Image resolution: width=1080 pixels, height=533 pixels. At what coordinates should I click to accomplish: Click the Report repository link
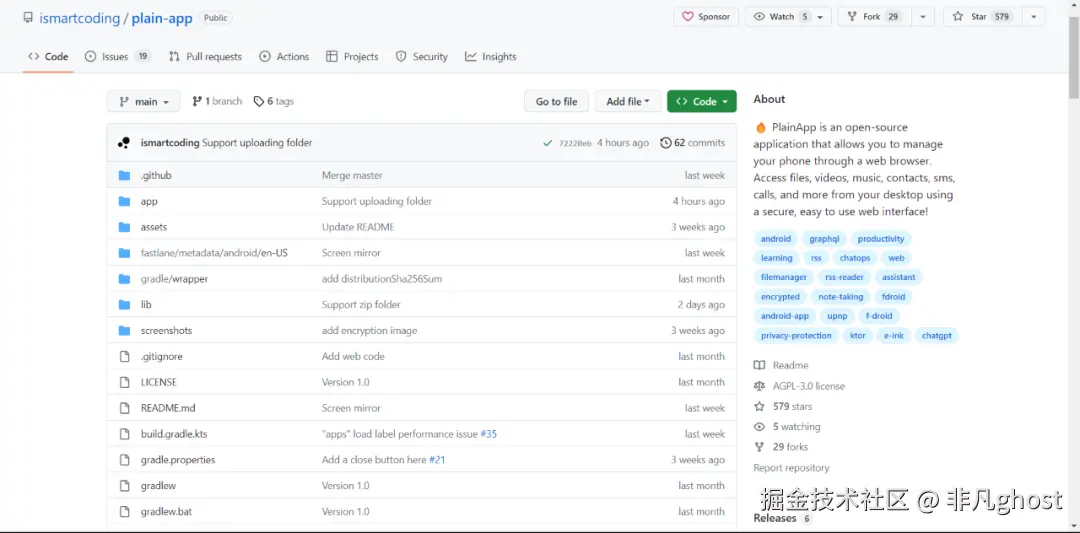(791, 468)
